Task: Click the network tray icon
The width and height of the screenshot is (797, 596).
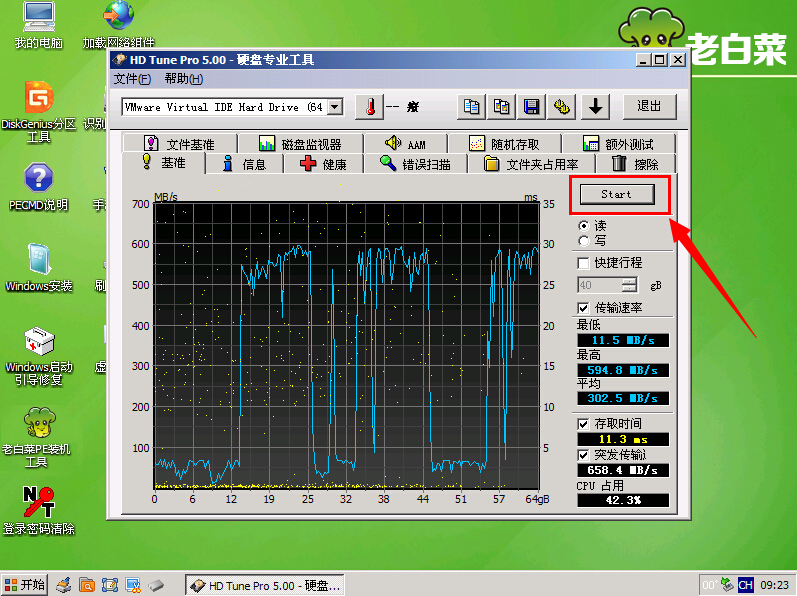Action: pyautogui.click(x=727, y=585)
